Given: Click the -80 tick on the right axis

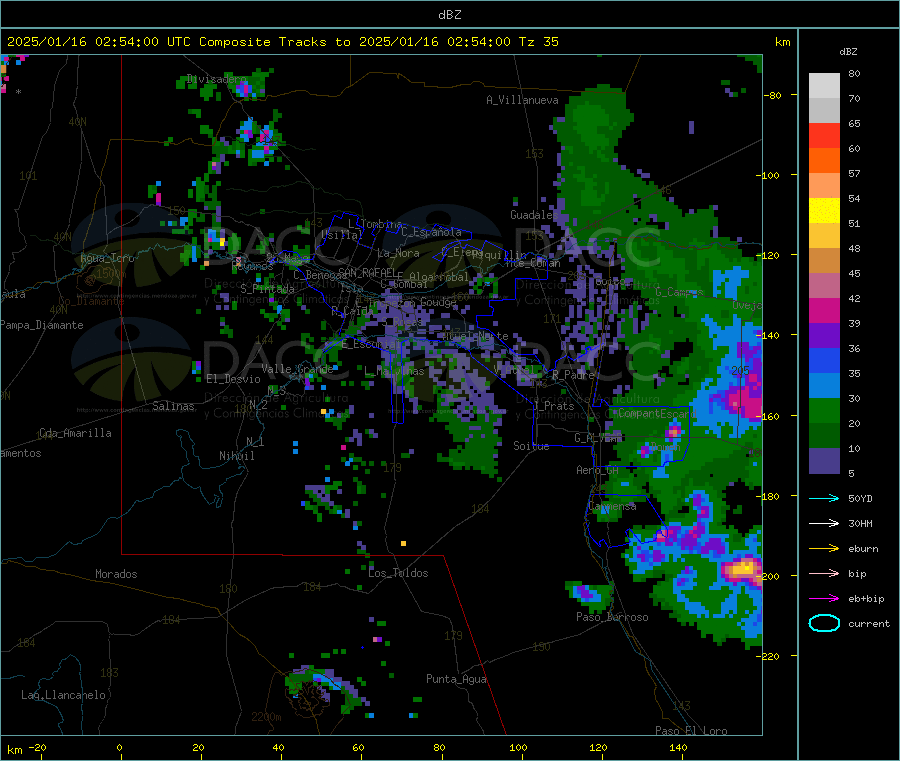Looking at the screenshot, I should pos(771,95).
